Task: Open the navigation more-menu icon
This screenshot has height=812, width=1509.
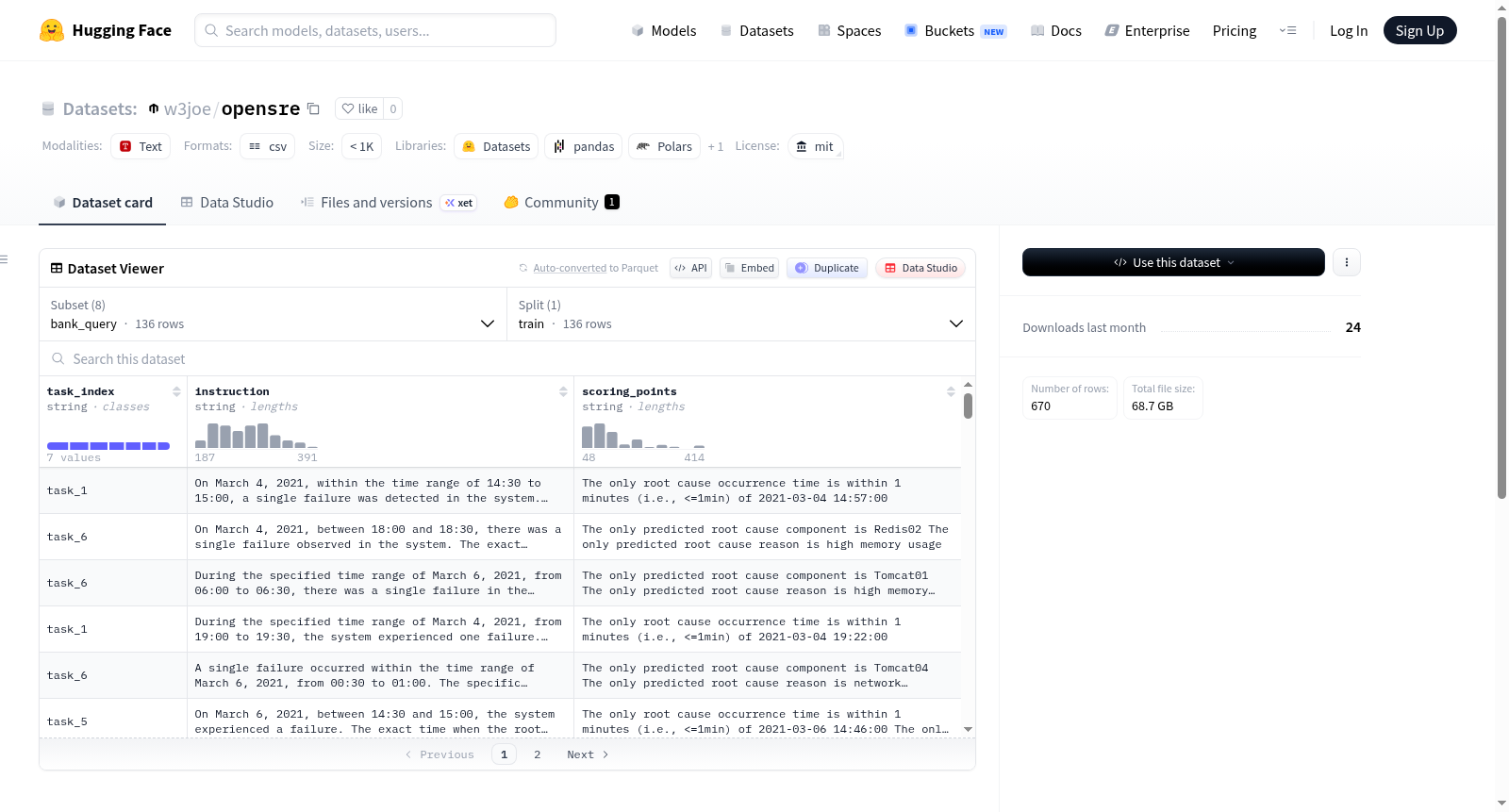Action: [1287, 30]
